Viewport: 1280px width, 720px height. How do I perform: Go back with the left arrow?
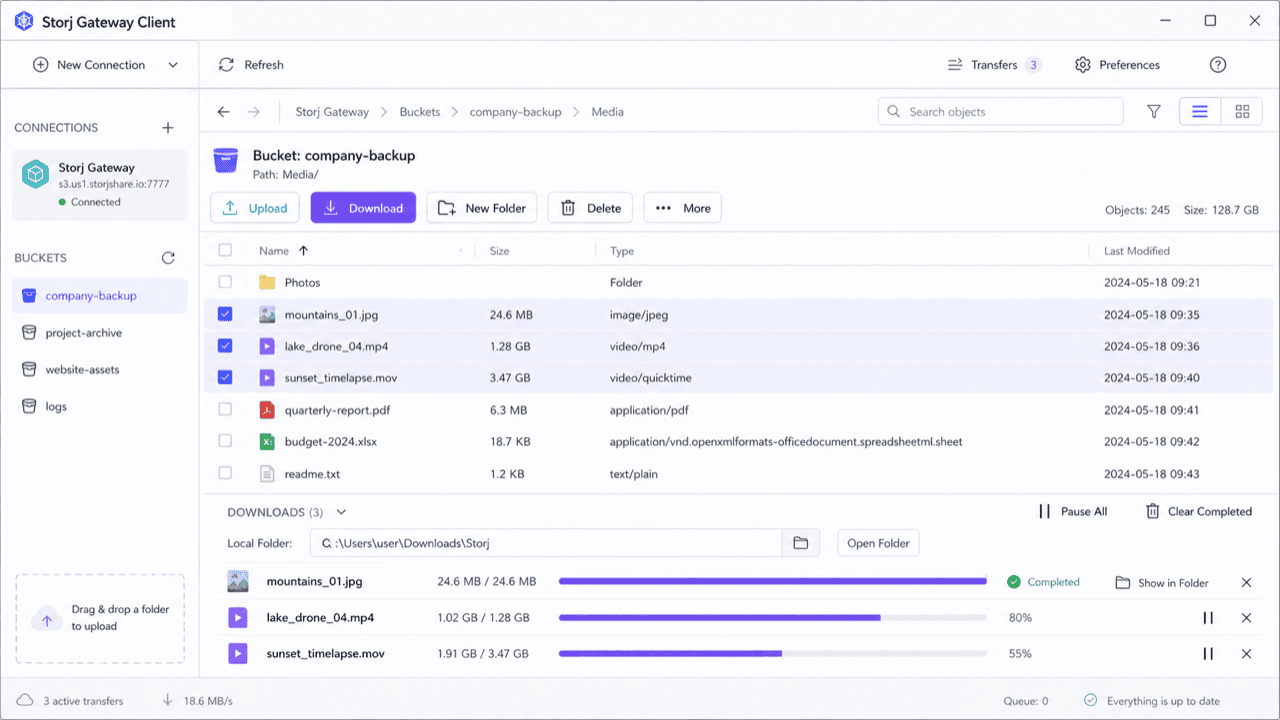(x=224, y=112)
